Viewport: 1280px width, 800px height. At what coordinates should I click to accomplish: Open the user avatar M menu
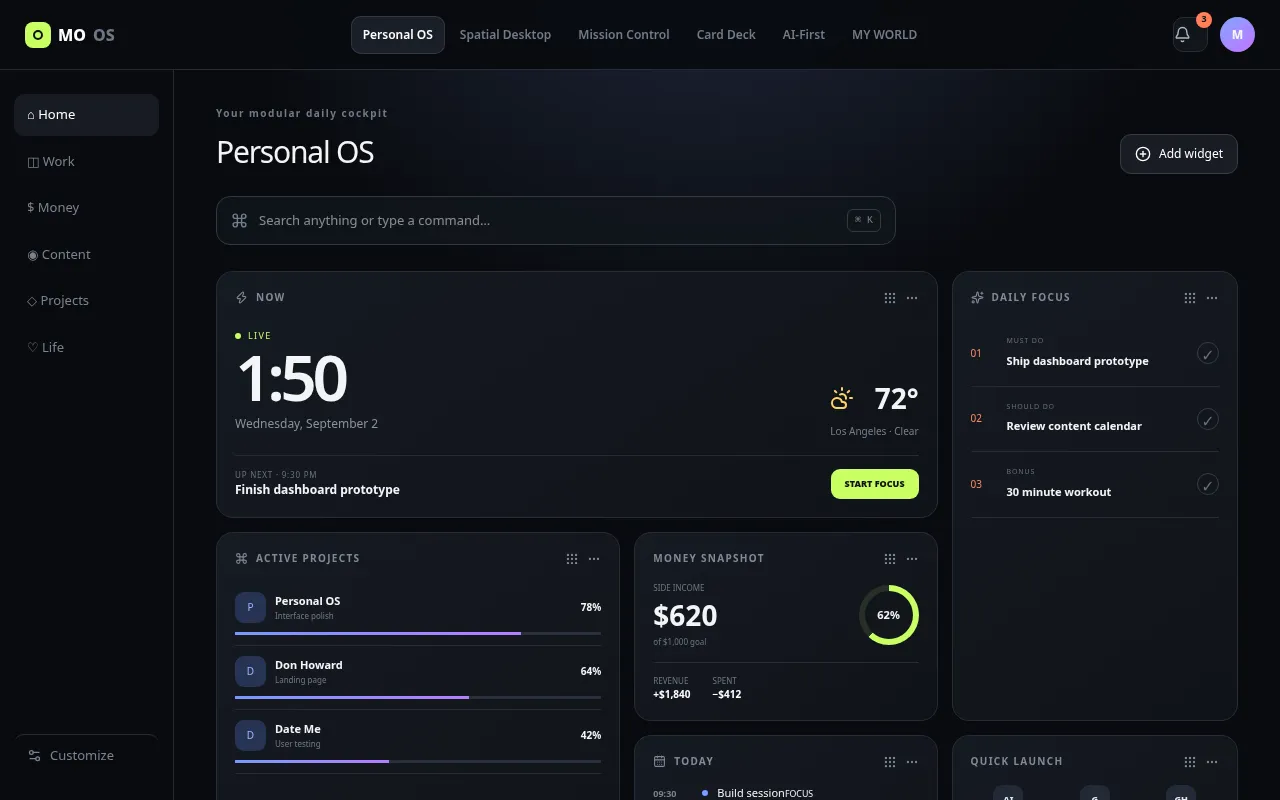[x=1237, y=35]
